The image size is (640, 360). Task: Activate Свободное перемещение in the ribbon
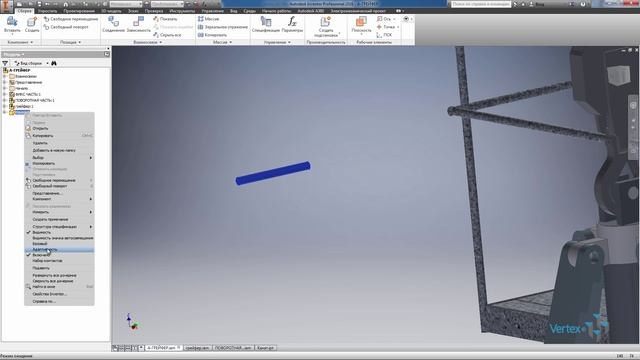[71, 19]
